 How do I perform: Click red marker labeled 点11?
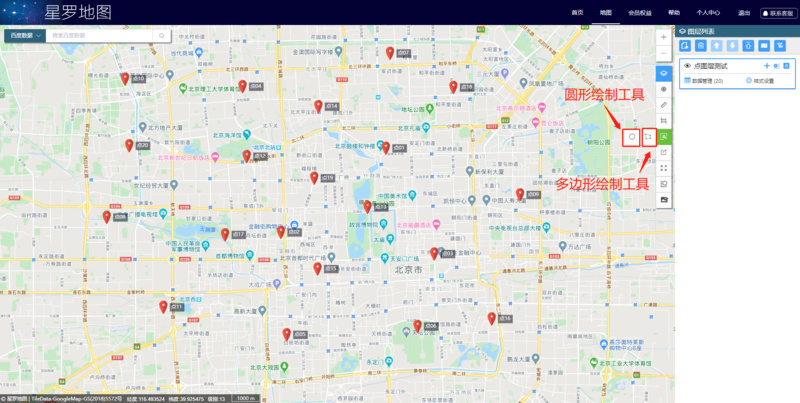(163, 307)
